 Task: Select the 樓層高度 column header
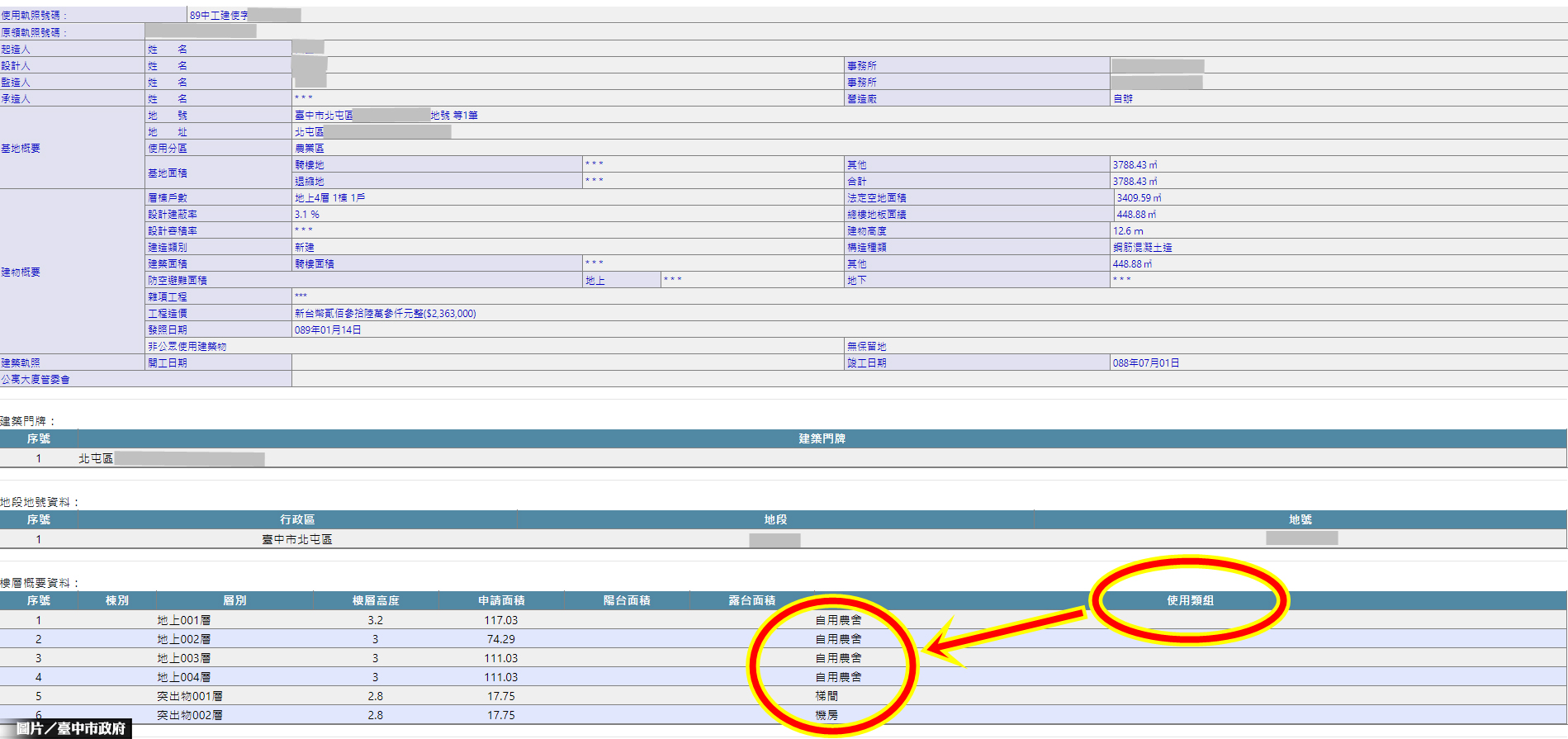(376, 600)
